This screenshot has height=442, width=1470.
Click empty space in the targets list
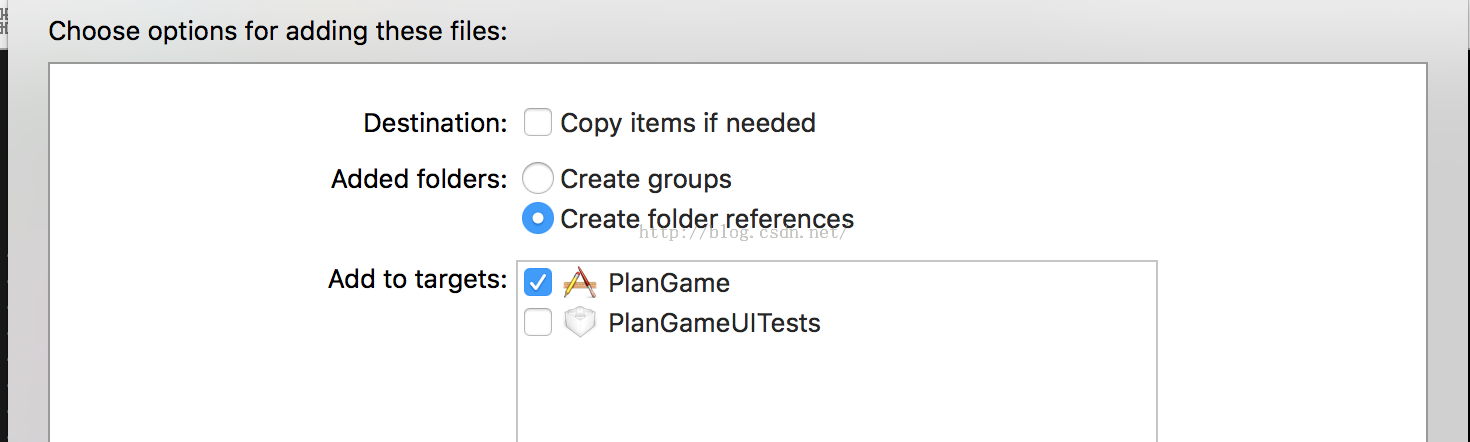coord(836,390)
